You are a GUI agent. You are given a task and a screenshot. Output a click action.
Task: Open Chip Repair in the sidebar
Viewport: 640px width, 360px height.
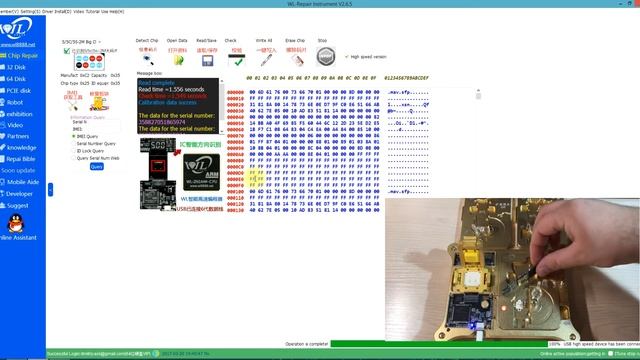click(19, 56)
